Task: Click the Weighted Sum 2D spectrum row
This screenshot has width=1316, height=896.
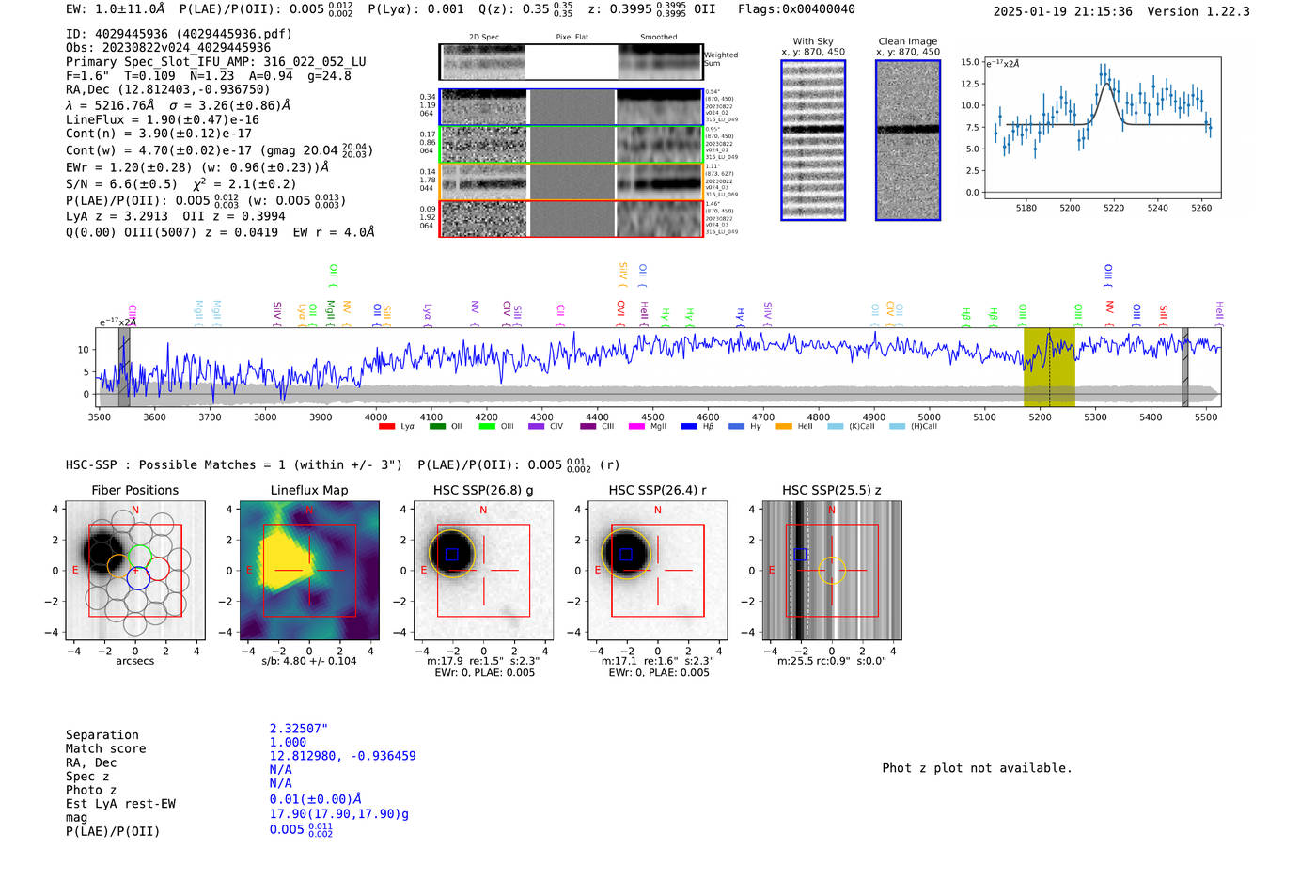Action: click(571, 61)
